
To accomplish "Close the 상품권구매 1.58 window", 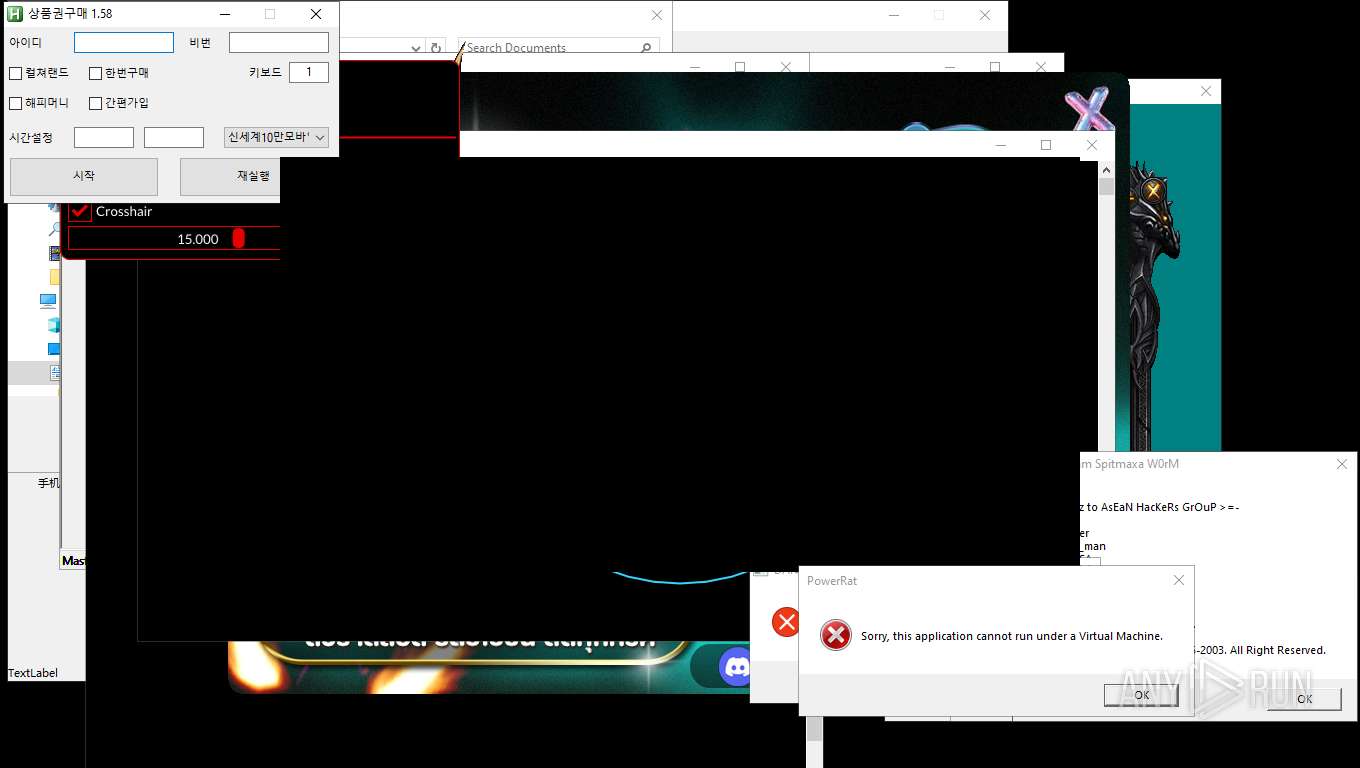I will [x=316, y=14].
